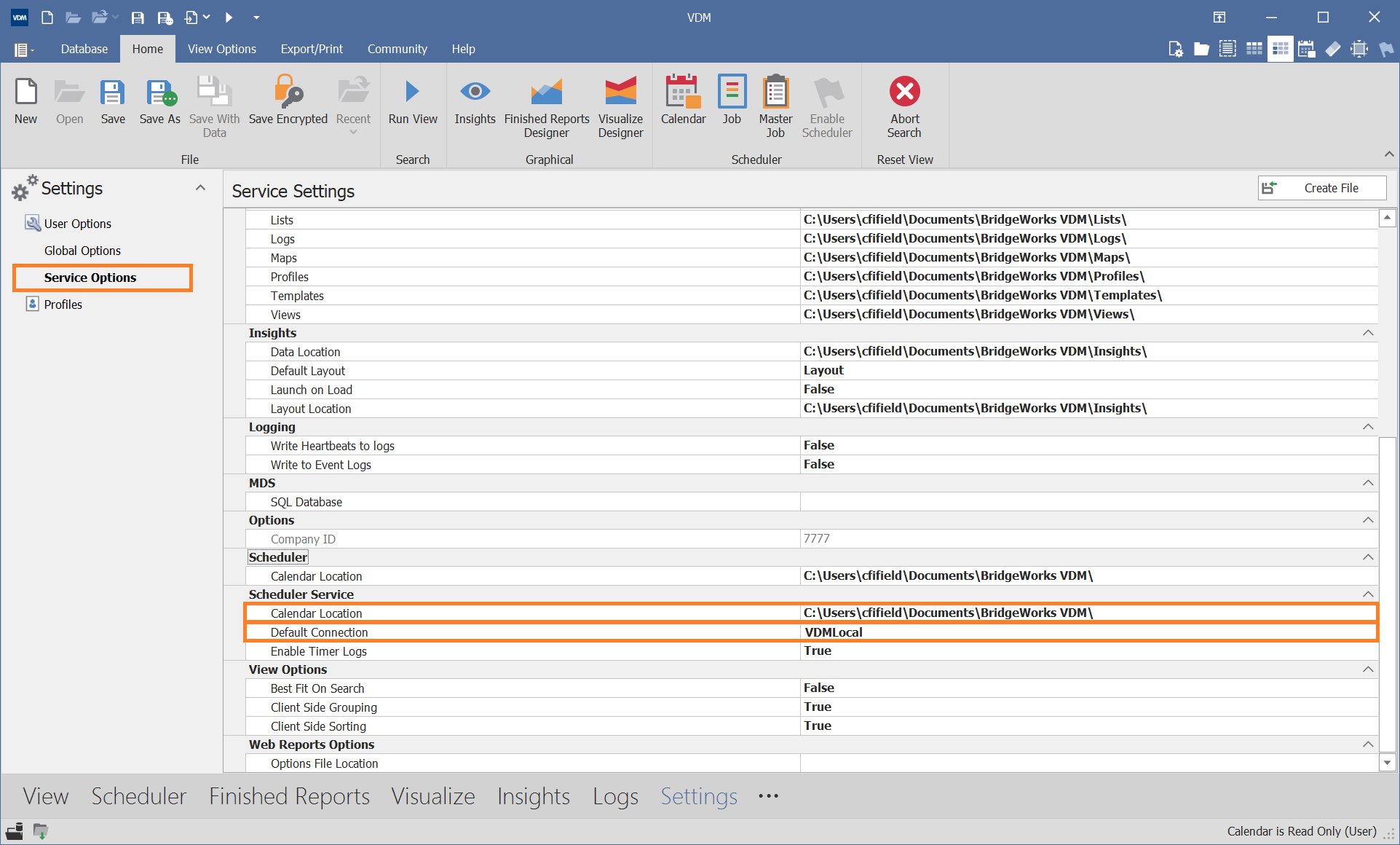The height and width of the screenshot is (845, 1400).
Task: Collapse the MDS section
Action: pyautogui.click(x=1368, y=483)
